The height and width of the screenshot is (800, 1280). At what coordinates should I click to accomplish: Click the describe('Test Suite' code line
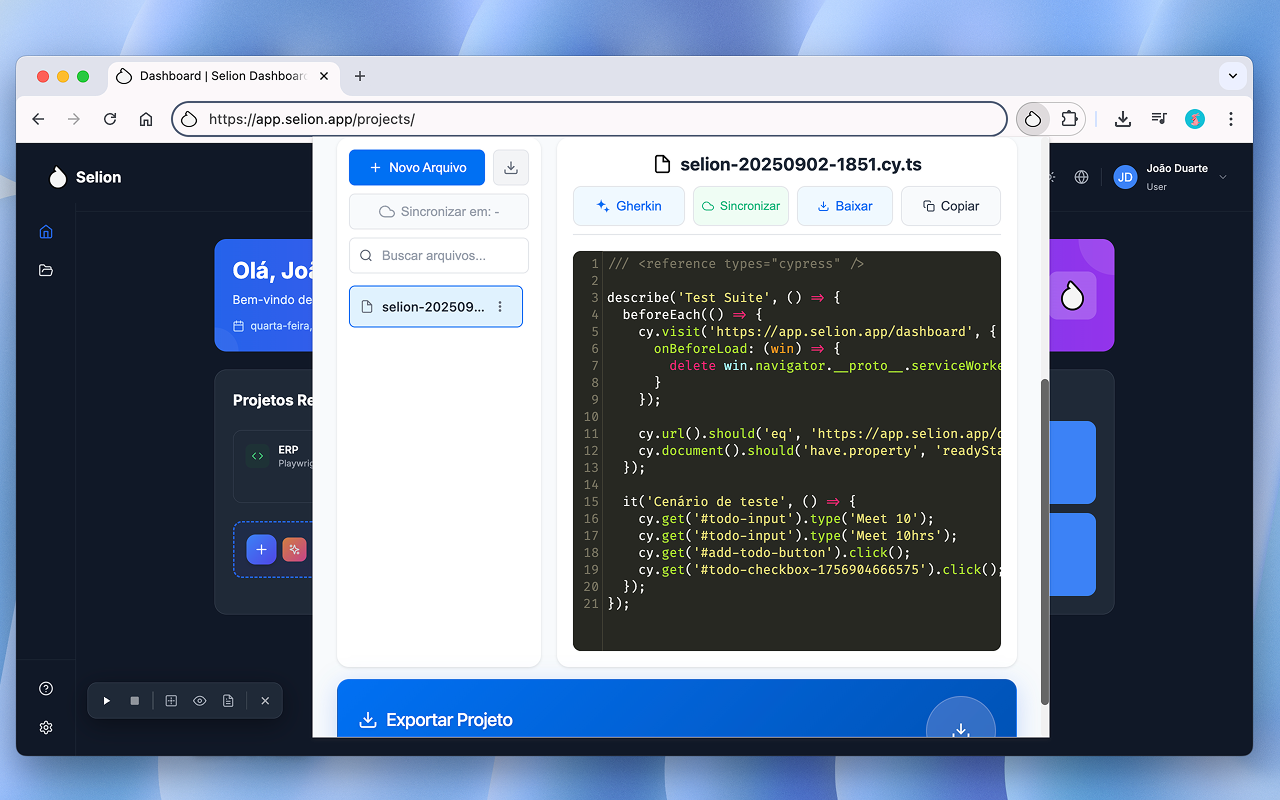pyautogui.click(x=724, y=297)
